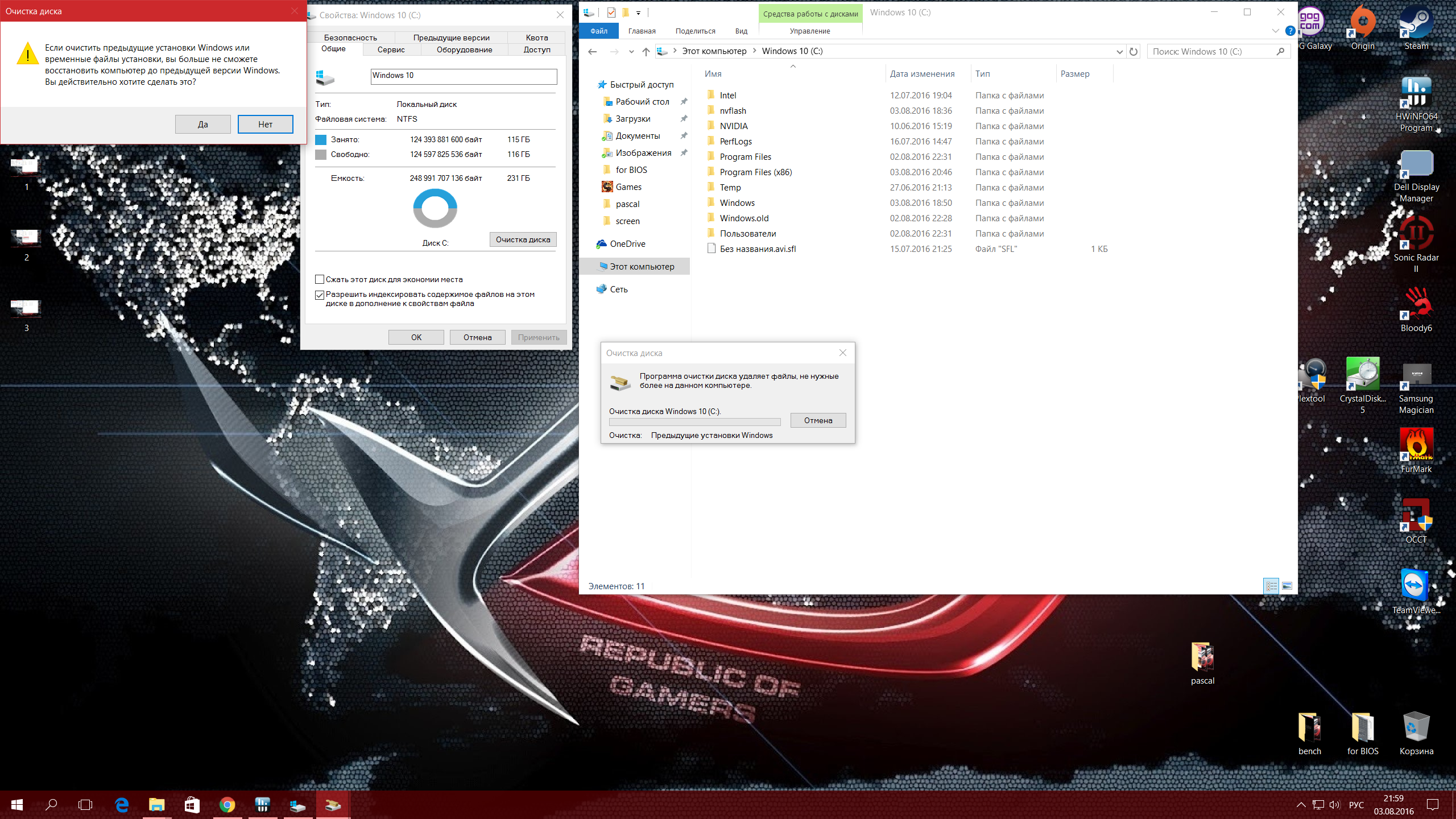Switch to large thumbnails view mode

tap(1287, 586)
